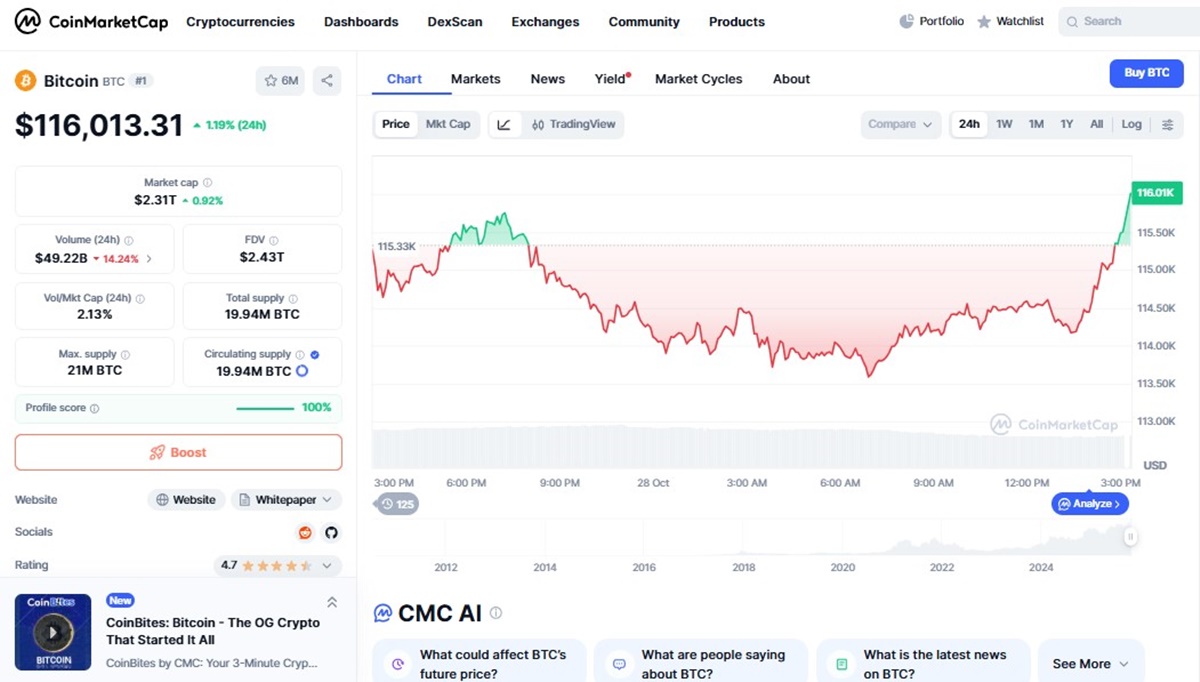Open the Reddit social link
Screen dimensions: 1200x682
pyautogui.click(x=306, y=532)
